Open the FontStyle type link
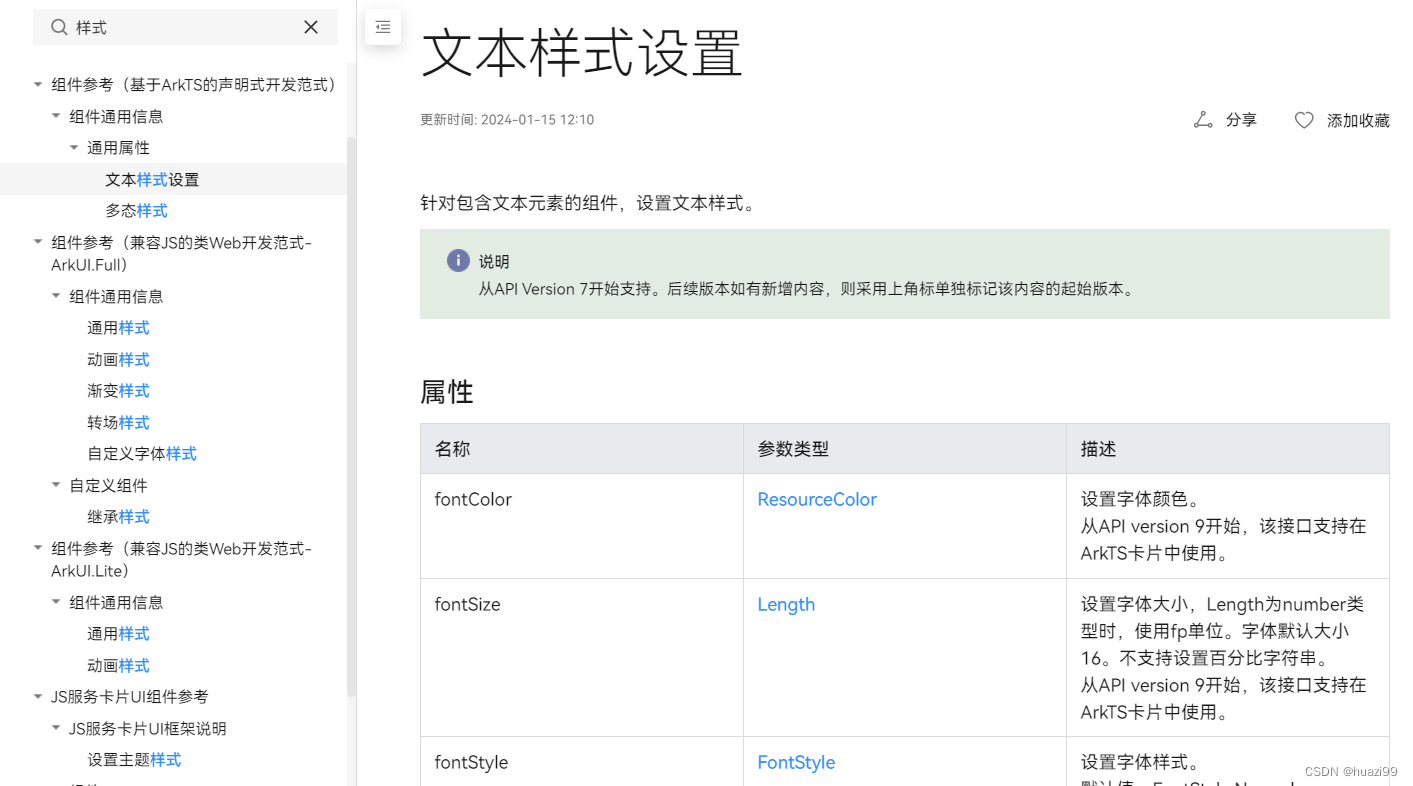This screenshot has height=786, width=1413. pyautogui.click(x=796, y=762)
